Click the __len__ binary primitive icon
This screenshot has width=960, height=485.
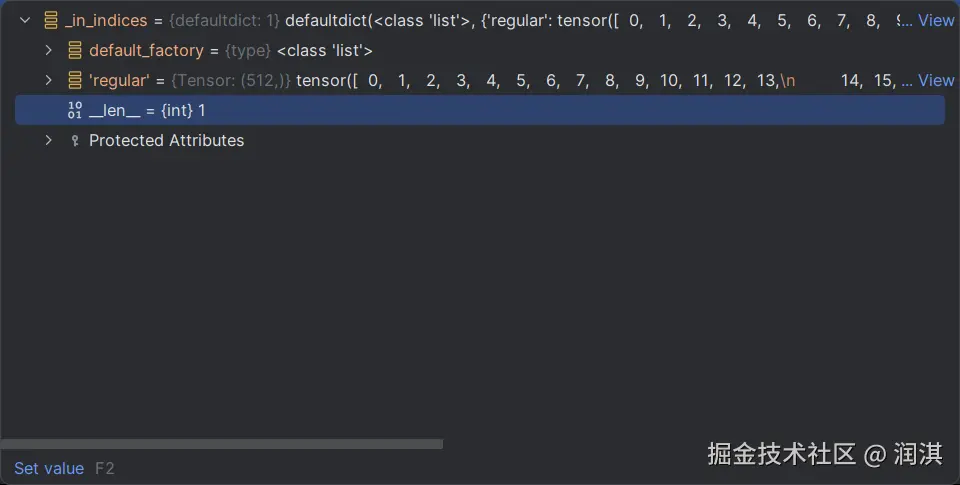click(x=75, y=110)
